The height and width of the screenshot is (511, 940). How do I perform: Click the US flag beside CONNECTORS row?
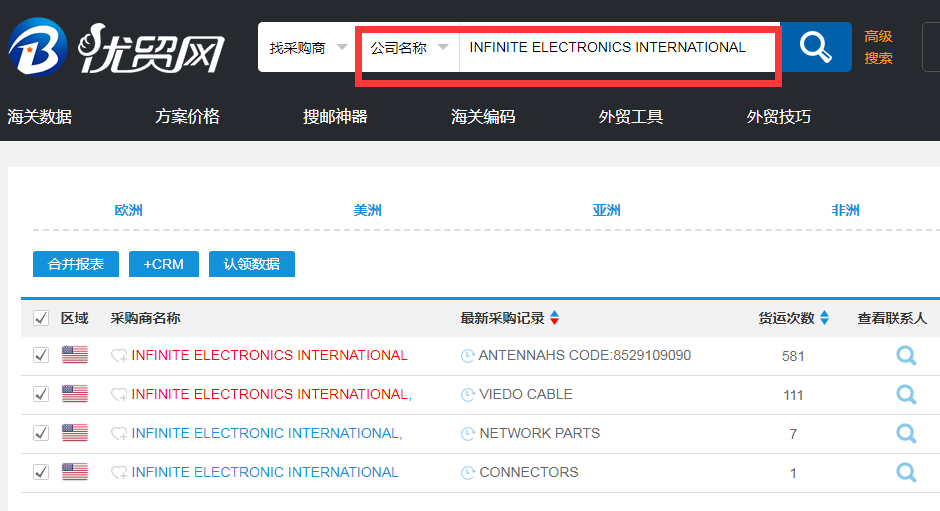pos(75,472)
